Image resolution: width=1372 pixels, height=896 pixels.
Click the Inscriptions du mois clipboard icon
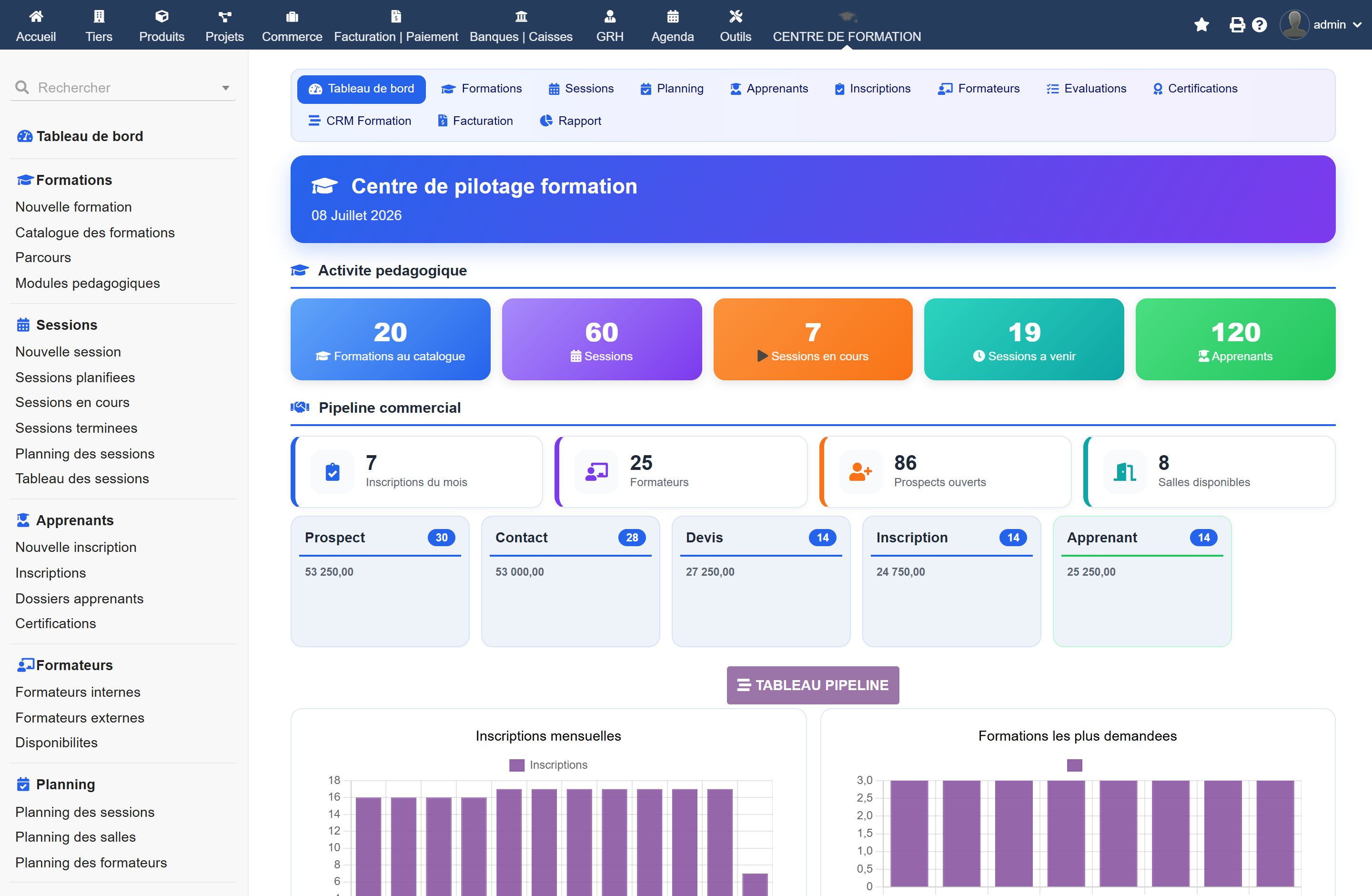(x=333, y=472)
